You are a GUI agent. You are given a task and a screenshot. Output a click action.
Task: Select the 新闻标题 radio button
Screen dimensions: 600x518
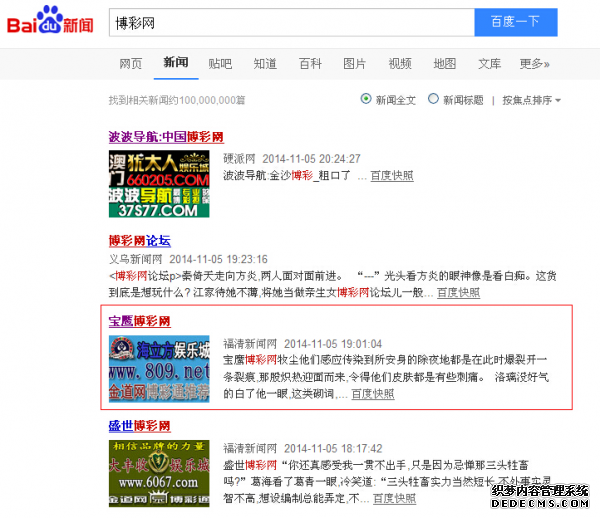[433, 99]
